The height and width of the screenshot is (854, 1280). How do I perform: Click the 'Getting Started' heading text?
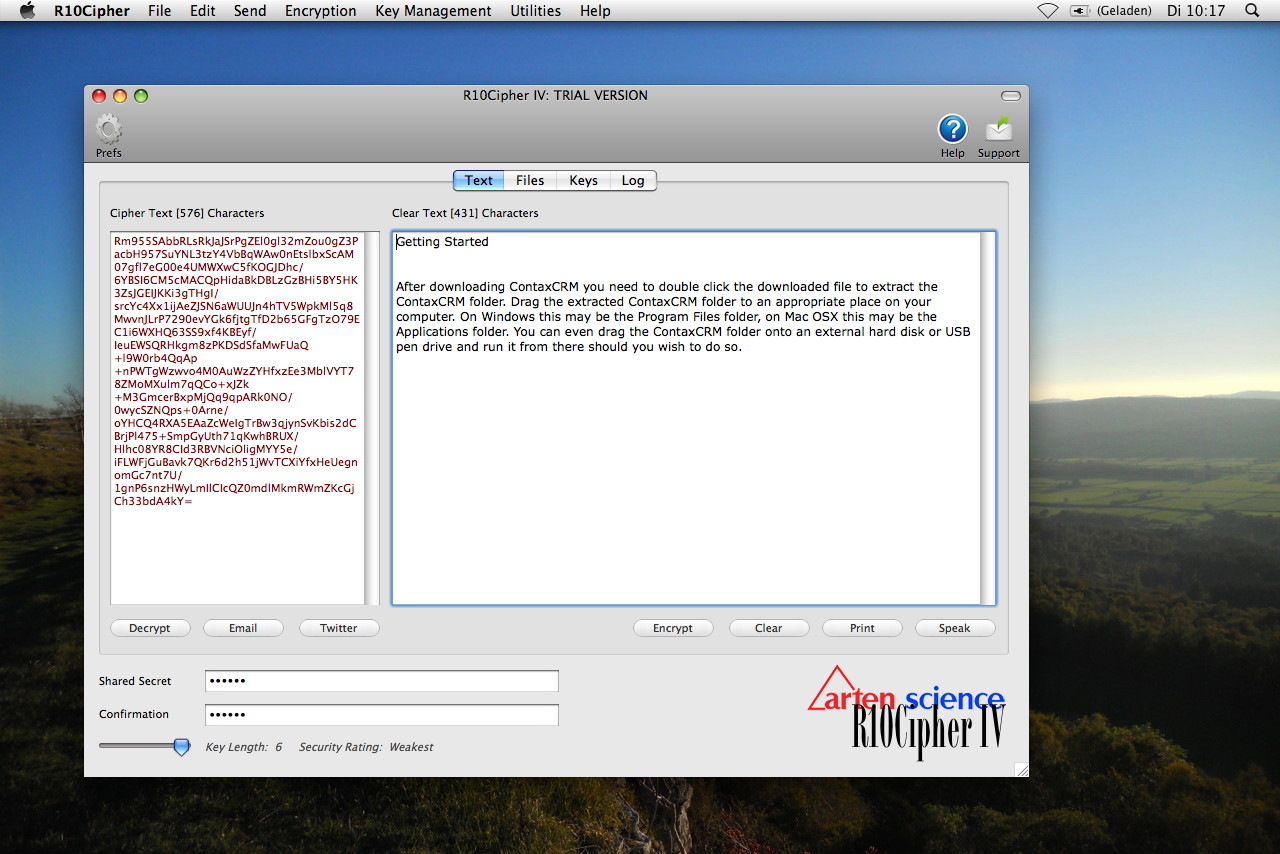coord(442,242)
